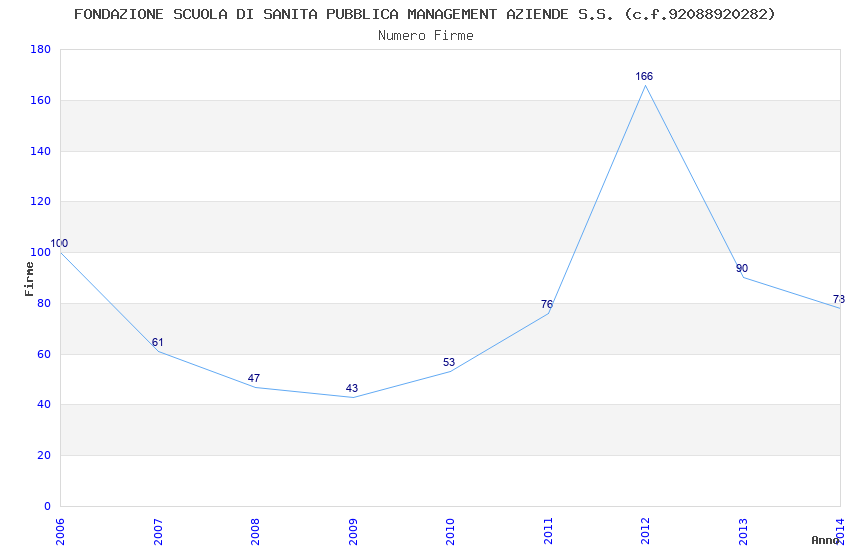Click the peak data label 166
The height and width of the screenshot is (550, 850).
click(644, 76)
